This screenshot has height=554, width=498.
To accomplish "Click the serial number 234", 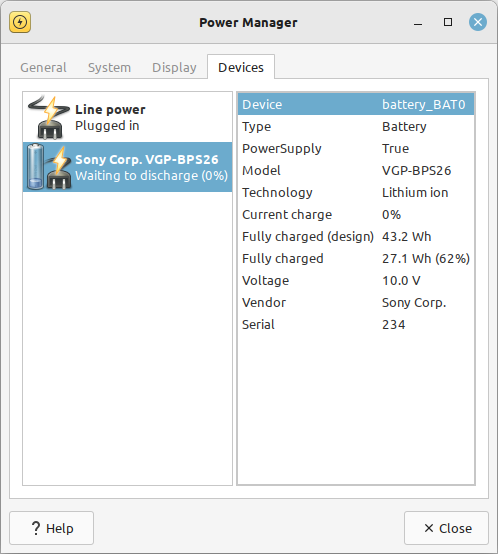I will [x=393, y=324].
